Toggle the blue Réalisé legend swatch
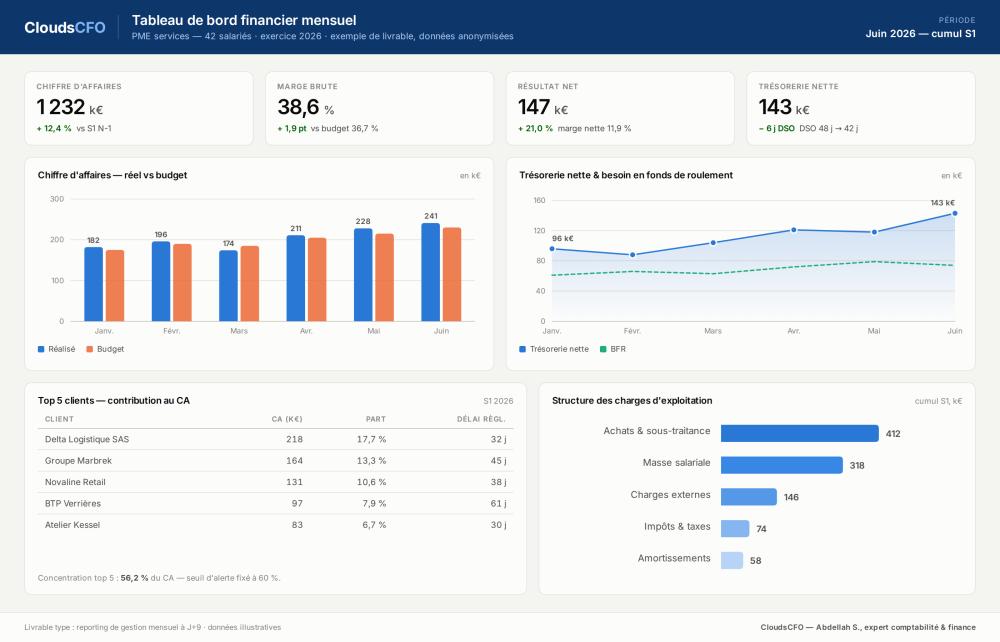 [41, 349]
